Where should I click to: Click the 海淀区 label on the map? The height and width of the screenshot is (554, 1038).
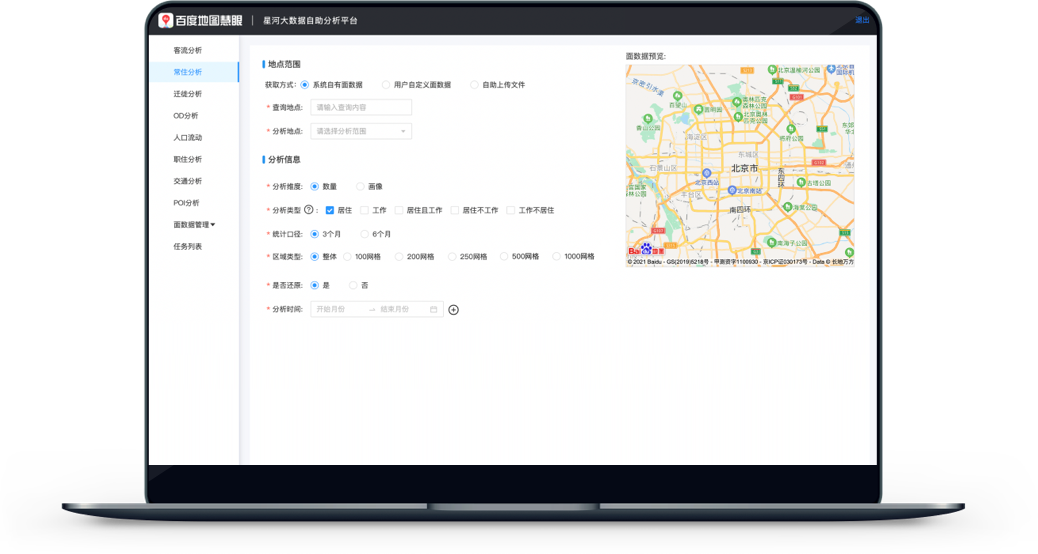click(x=696, y=136)
